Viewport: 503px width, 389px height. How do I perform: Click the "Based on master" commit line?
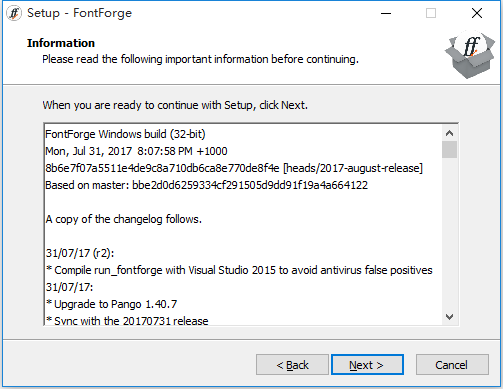(207, 185)
